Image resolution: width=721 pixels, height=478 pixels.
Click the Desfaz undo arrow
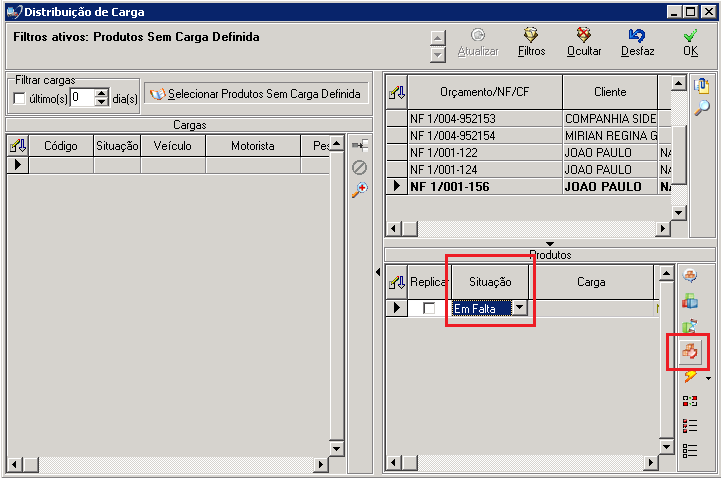tap(637, 35)
